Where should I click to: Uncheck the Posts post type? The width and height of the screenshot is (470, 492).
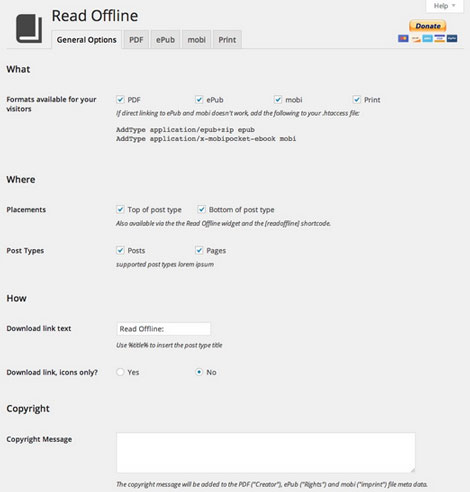tap(120, 250)
